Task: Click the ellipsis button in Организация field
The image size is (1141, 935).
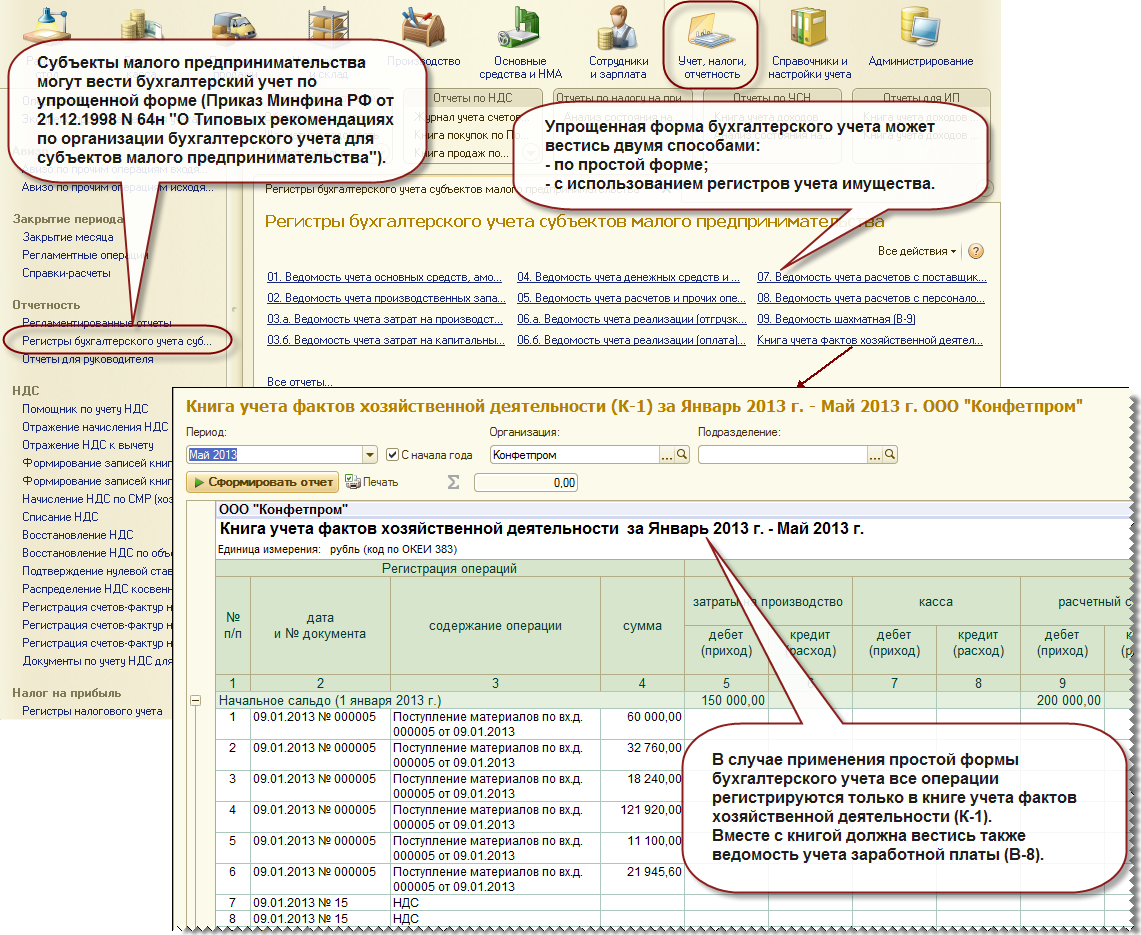Action: pos(667,455)
